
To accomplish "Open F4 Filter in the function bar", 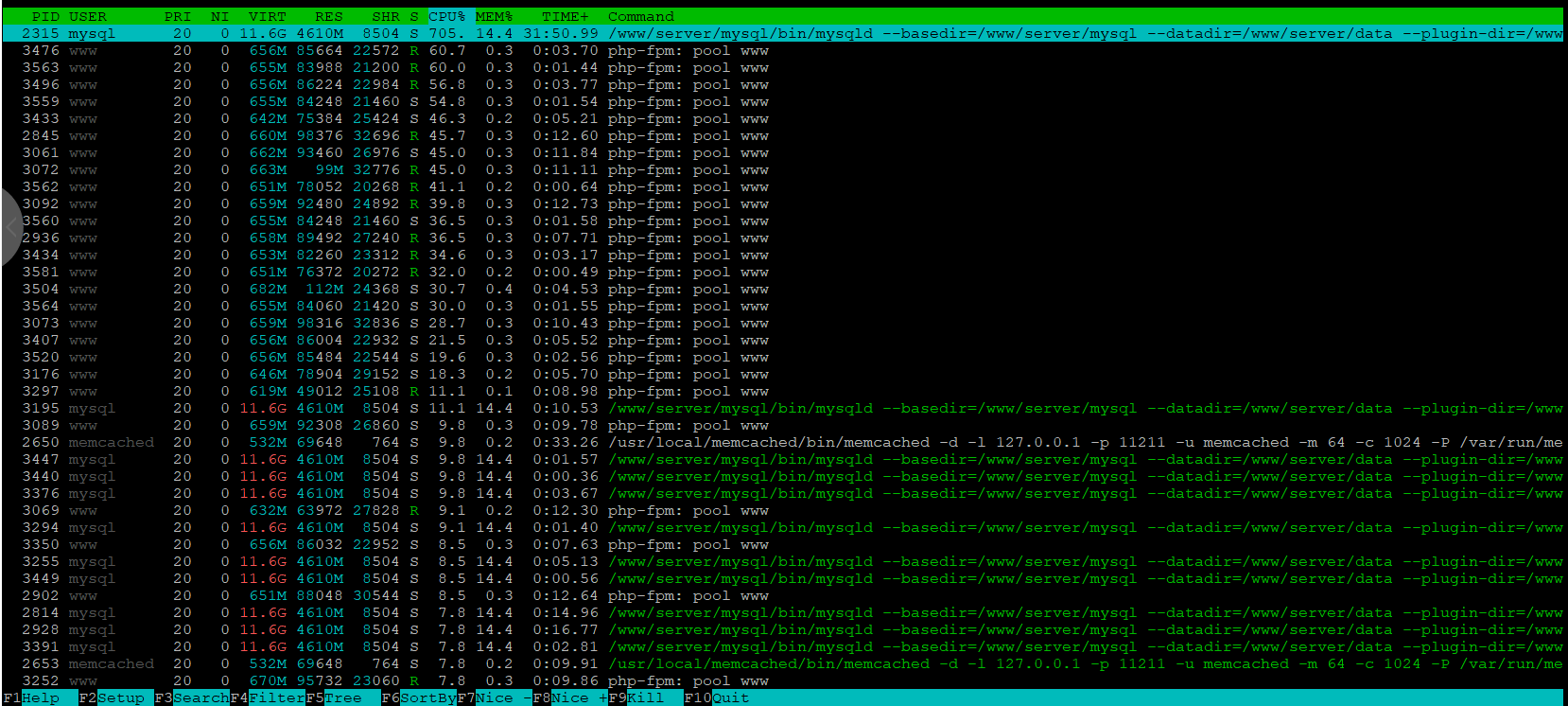I will point(276,697).
